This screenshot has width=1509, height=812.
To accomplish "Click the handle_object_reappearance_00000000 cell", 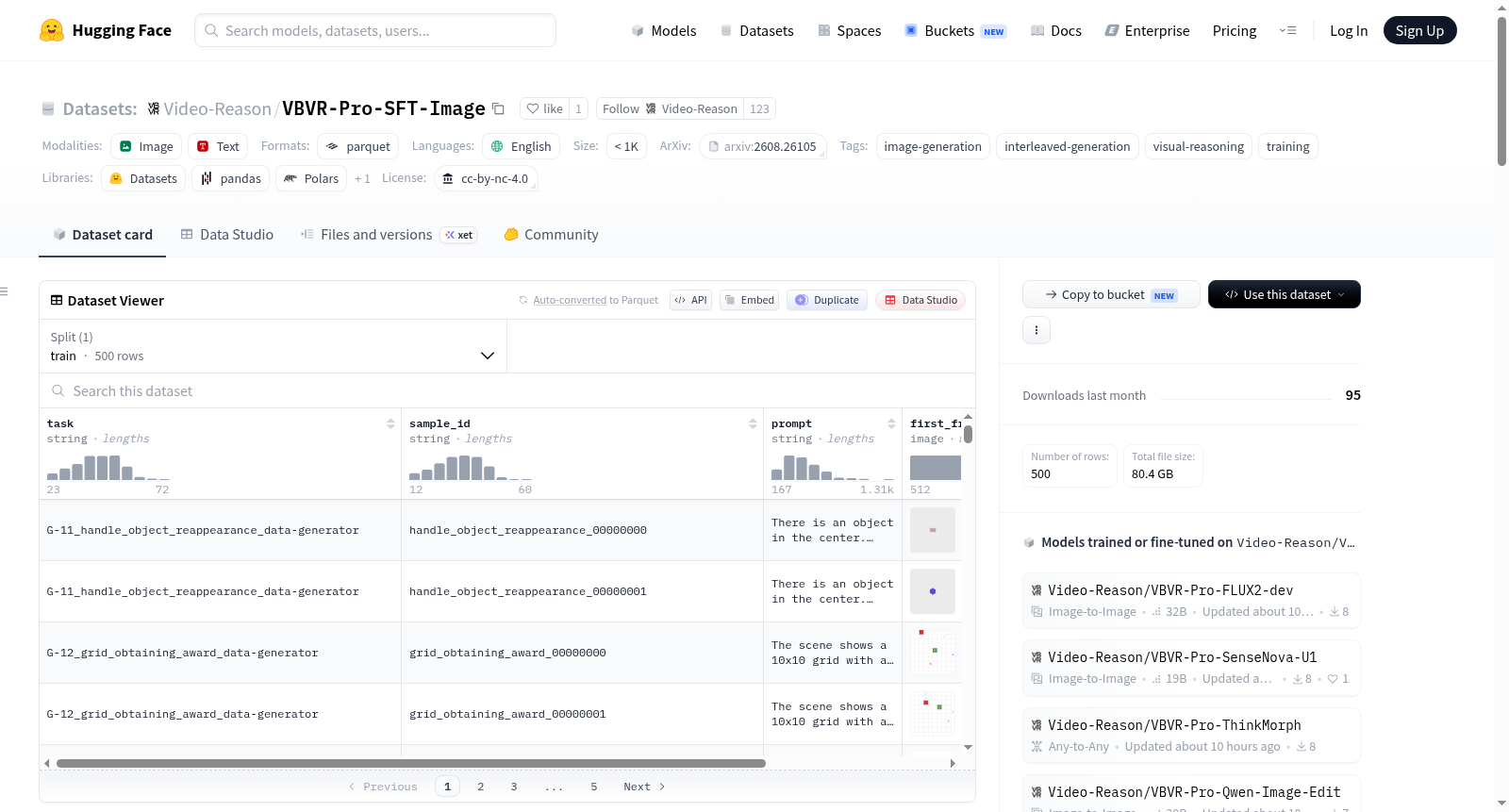I will [582, 530].
